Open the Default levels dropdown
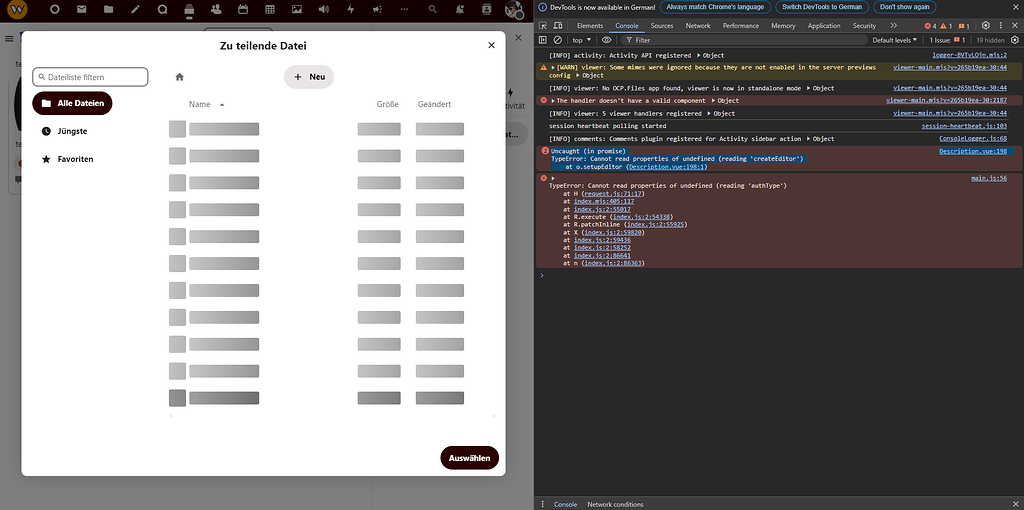Screen dimensions: 1024x510 click(895, 40)
